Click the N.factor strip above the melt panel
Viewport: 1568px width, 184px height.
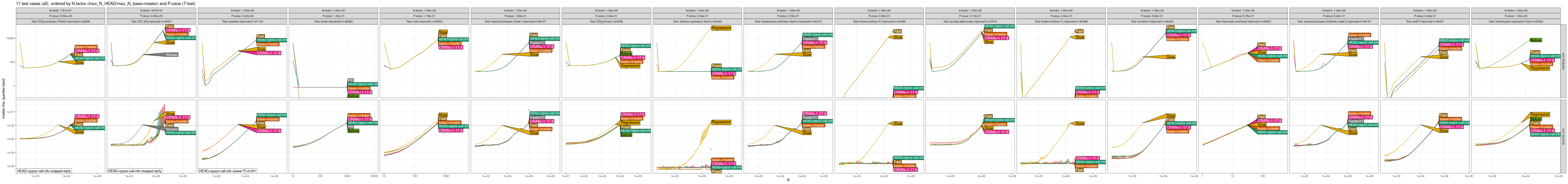tap(424, 10)
